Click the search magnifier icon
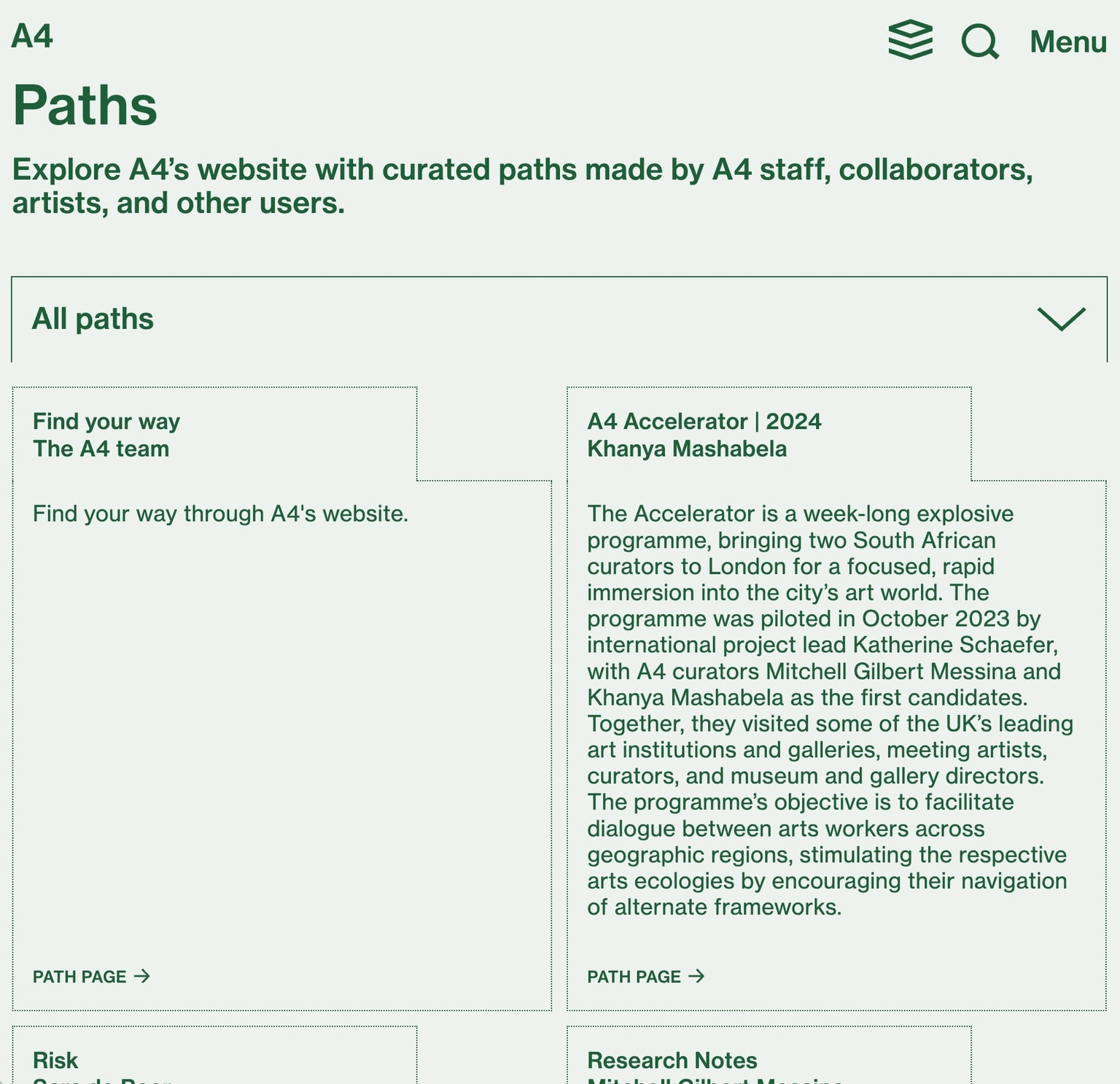The width and height of the screenshot is (1120, 1084). click(979, 42)
